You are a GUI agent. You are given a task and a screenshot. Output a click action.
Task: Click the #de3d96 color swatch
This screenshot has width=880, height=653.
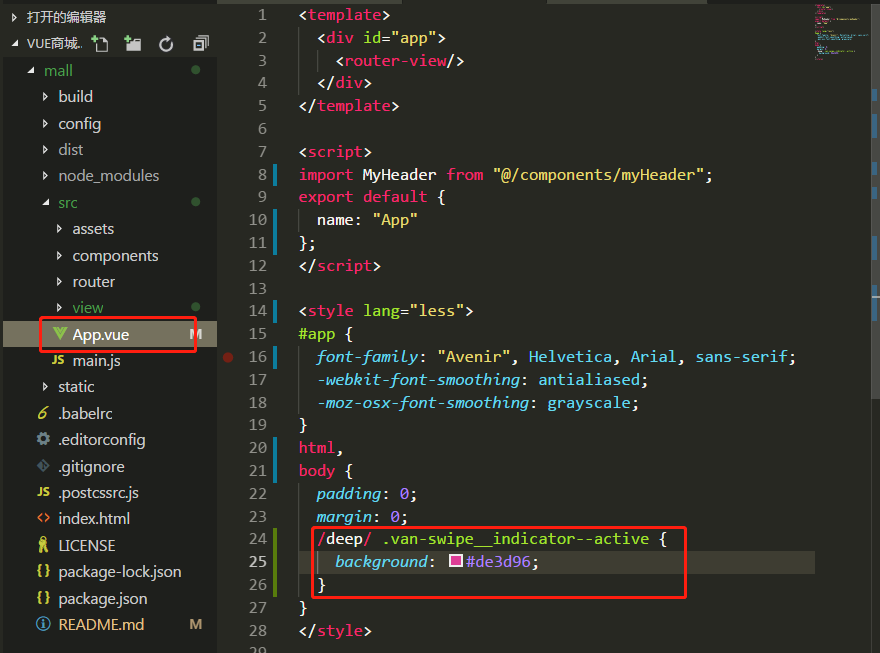[x=456, y=562]
